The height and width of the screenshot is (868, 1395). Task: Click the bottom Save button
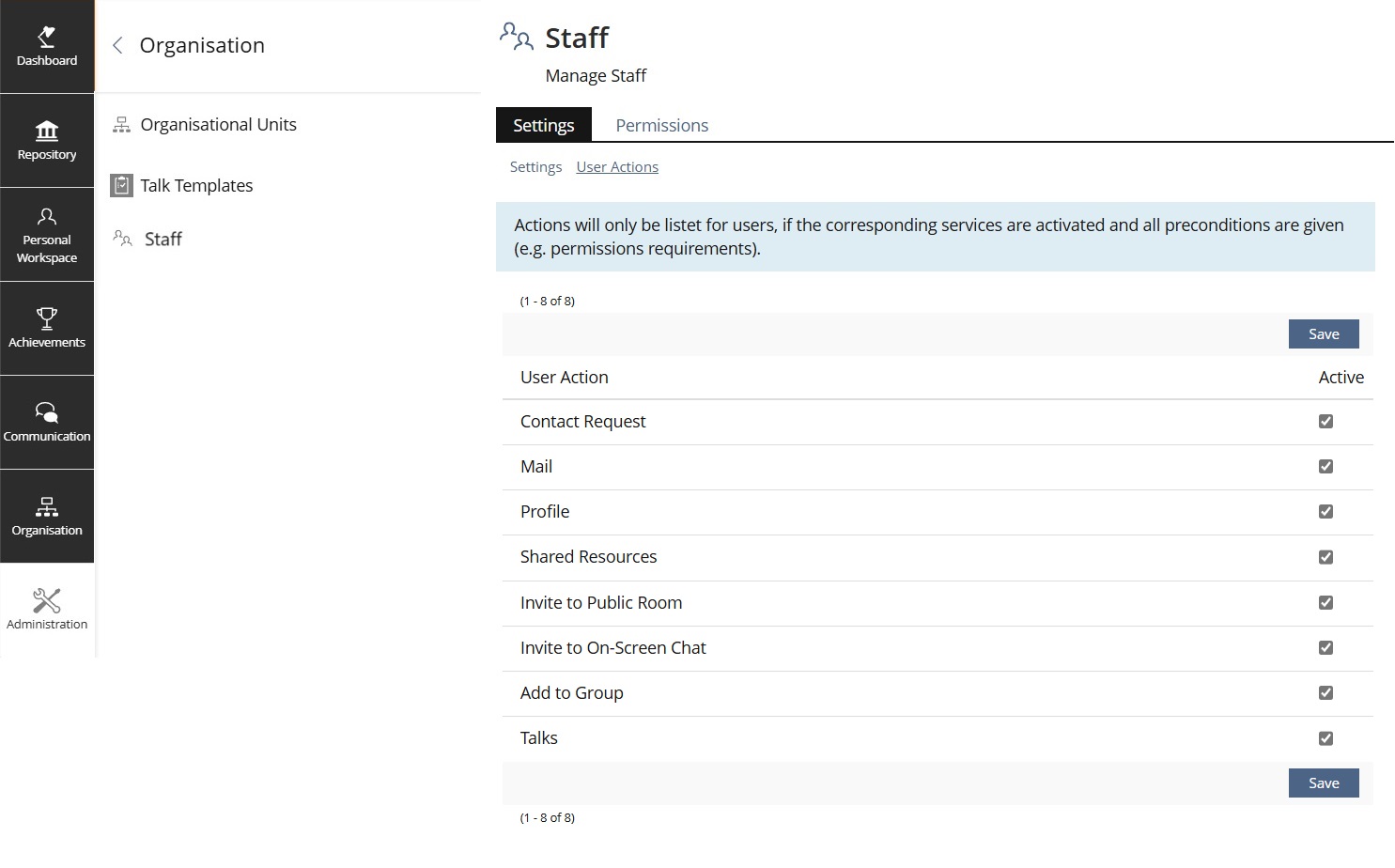[x=1323, y=783]
